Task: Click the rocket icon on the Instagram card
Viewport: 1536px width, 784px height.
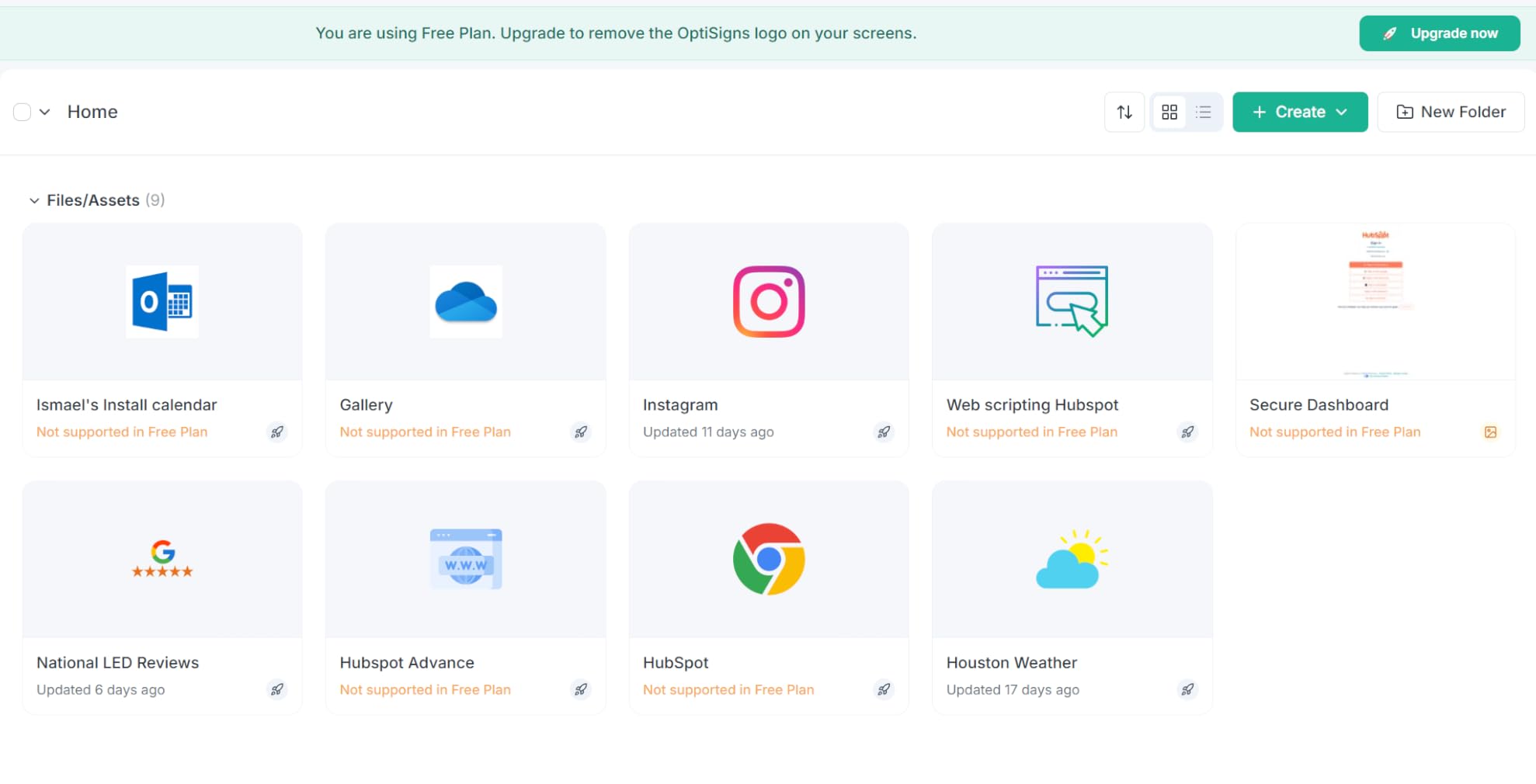Action: [x=884, y=432]
